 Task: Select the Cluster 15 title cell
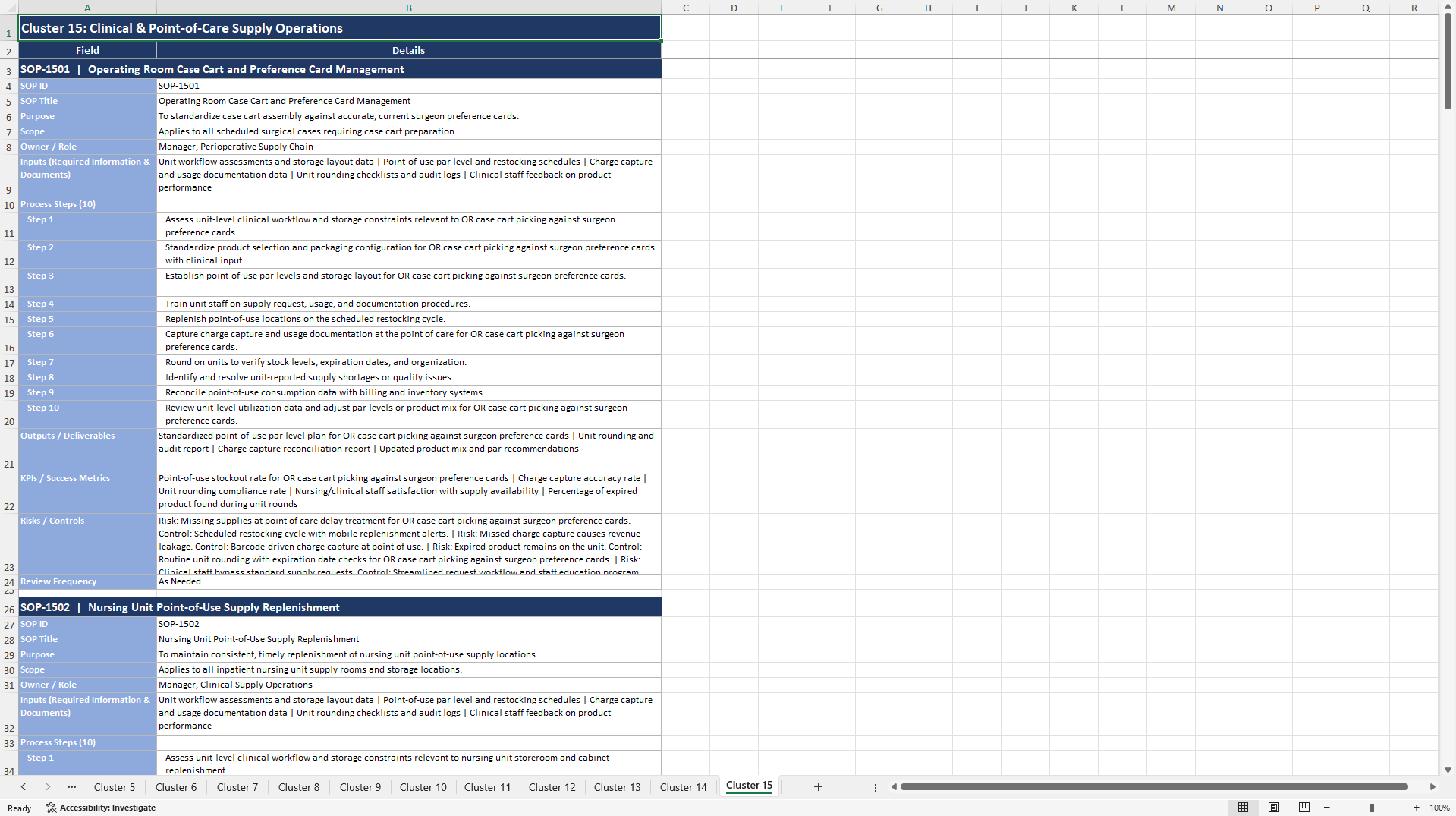[340, 28]
